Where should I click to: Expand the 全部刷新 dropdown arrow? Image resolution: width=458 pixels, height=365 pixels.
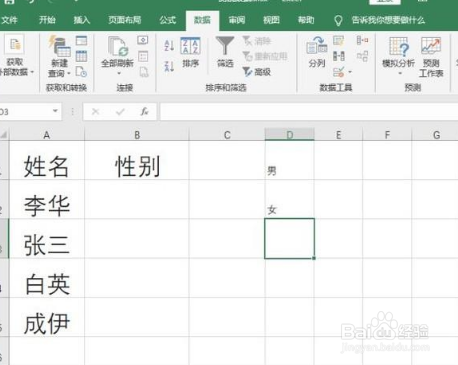click(118, 73)
